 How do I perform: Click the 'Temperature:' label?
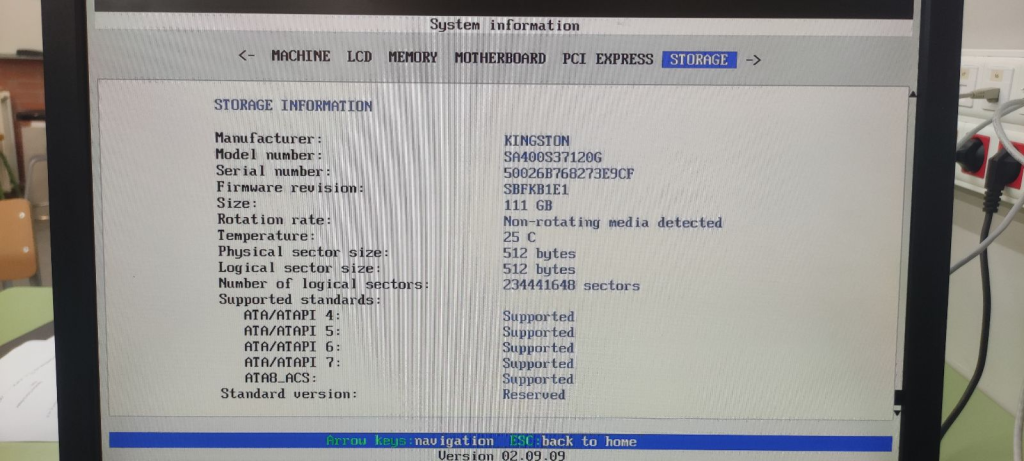tap(266, 236)
